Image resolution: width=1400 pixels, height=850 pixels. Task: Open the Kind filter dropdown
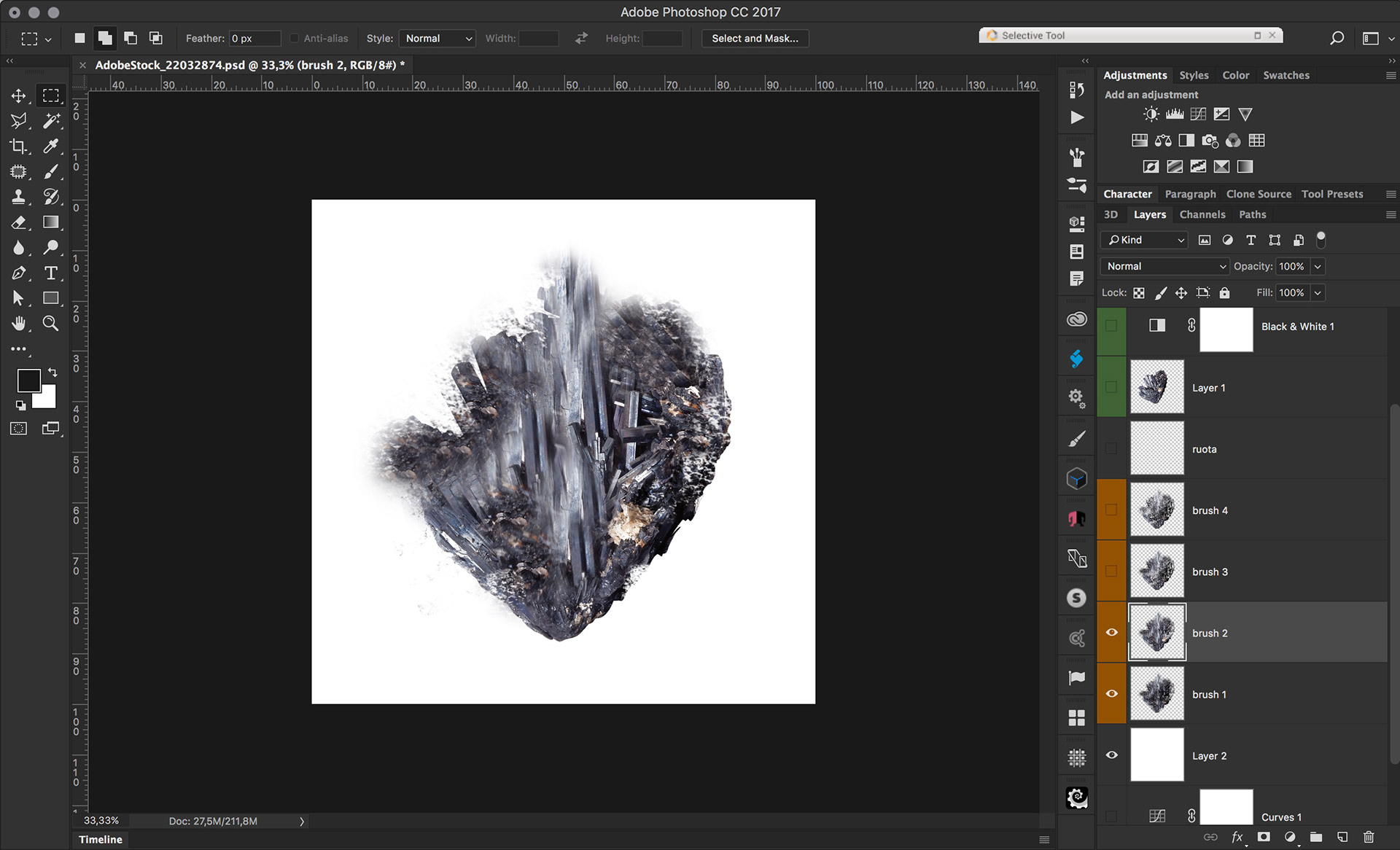(1145, 240)
